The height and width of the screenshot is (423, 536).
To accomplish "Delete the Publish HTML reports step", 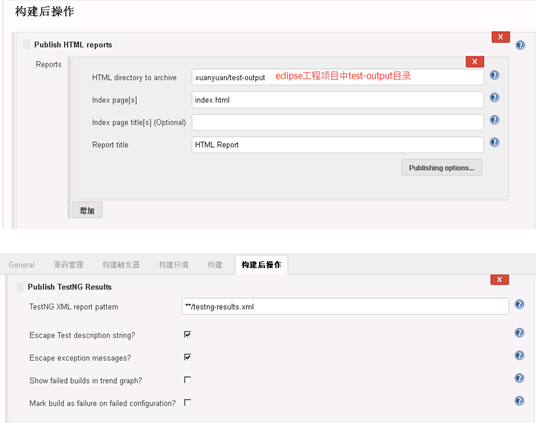I will tap(500, 37).
